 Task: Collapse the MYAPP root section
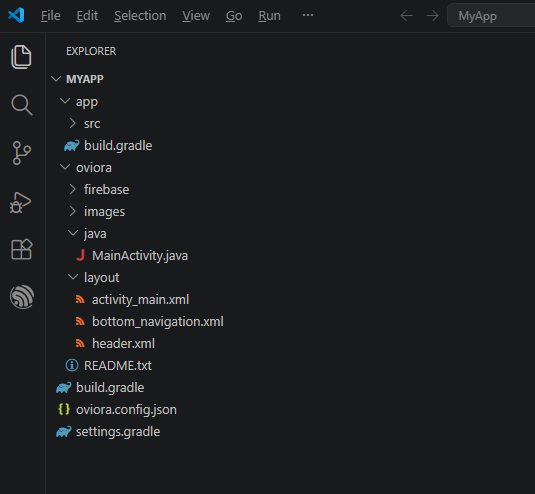click(x=56, y=79)
